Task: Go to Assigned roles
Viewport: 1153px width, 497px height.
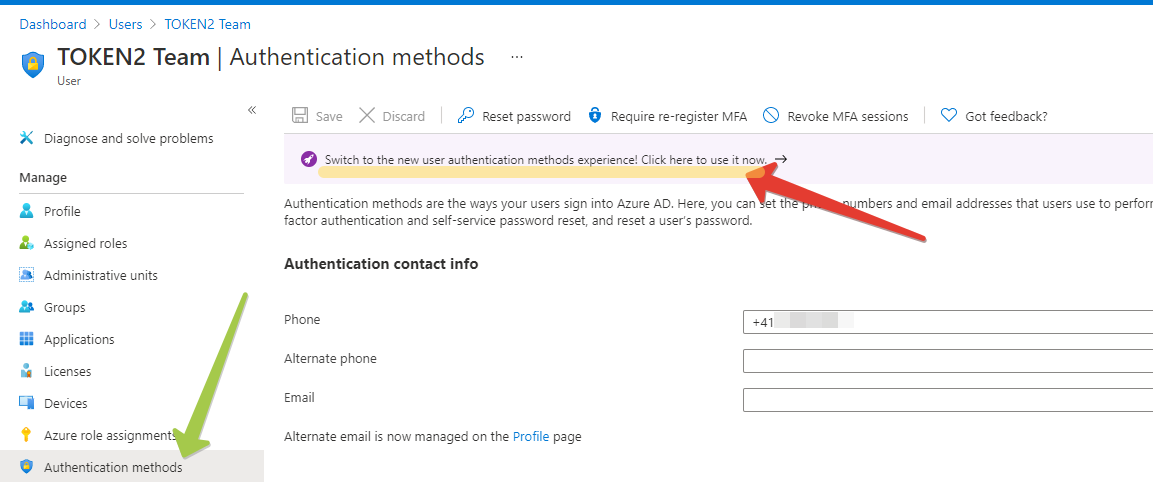Action: (x=85, y=243)
